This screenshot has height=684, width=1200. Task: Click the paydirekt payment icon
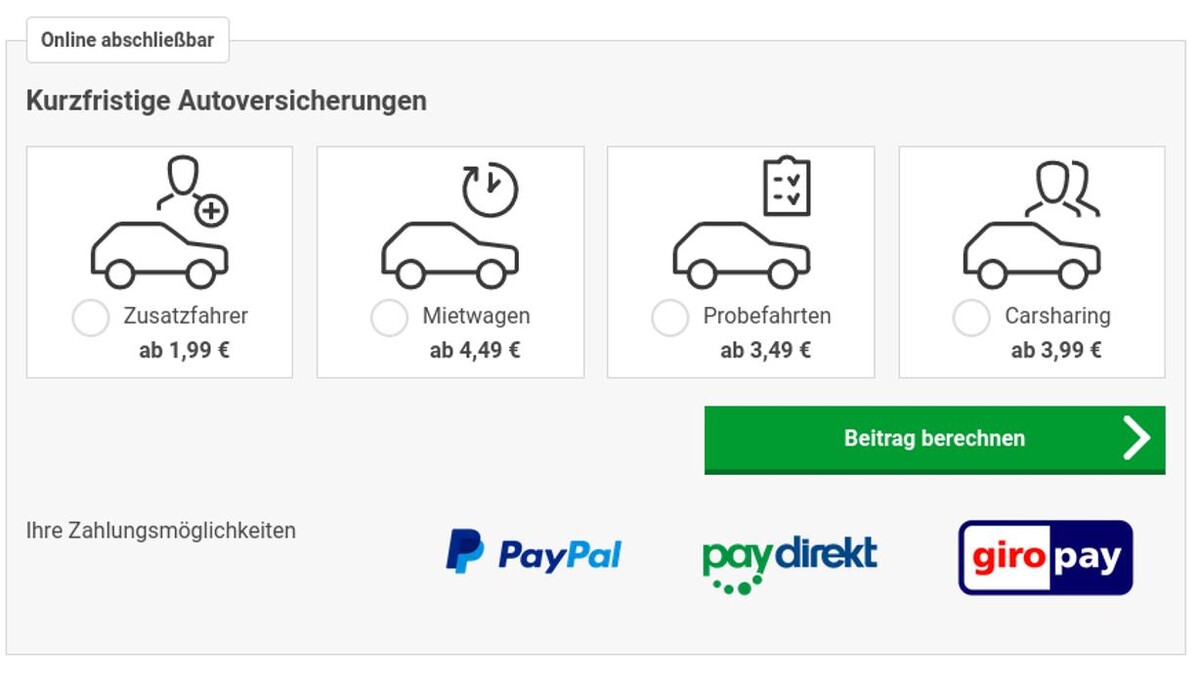coord(790,555)
